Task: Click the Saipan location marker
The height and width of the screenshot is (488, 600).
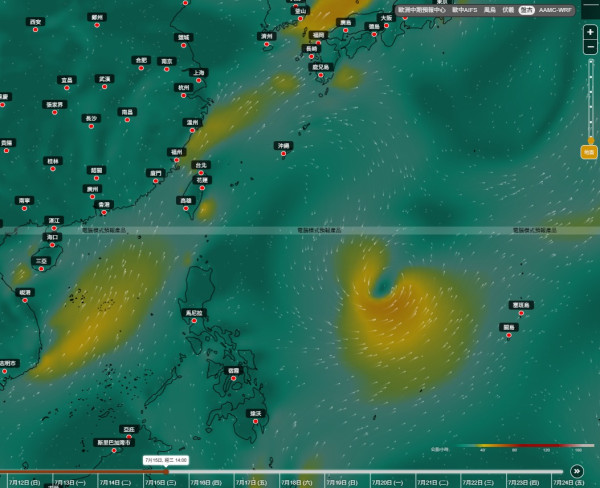Action: [x=521, y=313]
